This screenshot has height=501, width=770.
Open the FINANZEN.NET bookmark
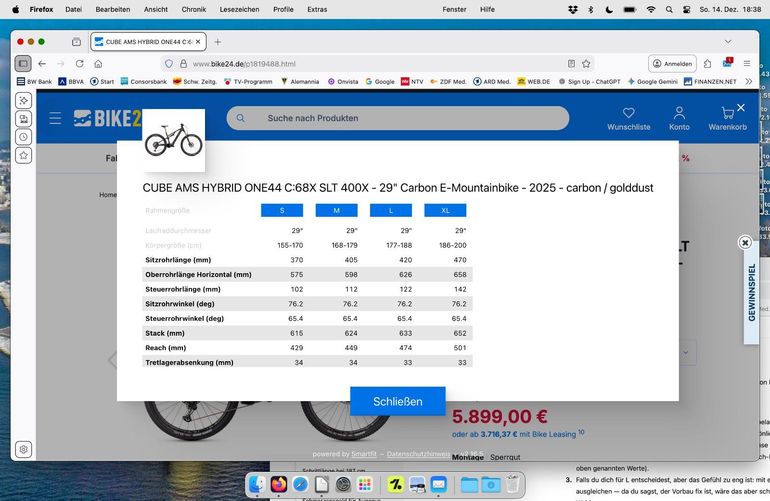(x=710, y=82)
